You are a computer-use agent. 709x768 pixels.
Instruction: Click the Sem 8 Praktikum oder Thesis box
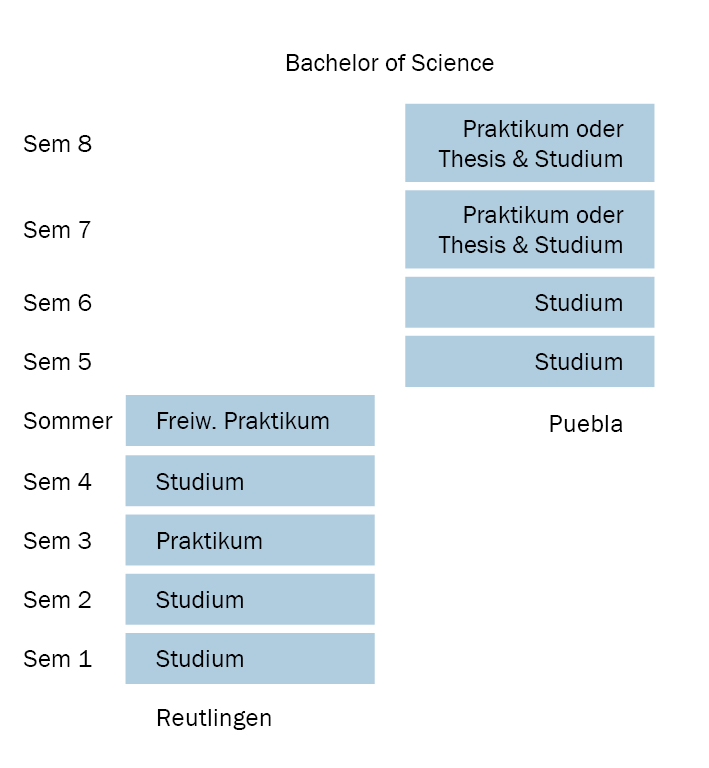click(x=529, y=143)
